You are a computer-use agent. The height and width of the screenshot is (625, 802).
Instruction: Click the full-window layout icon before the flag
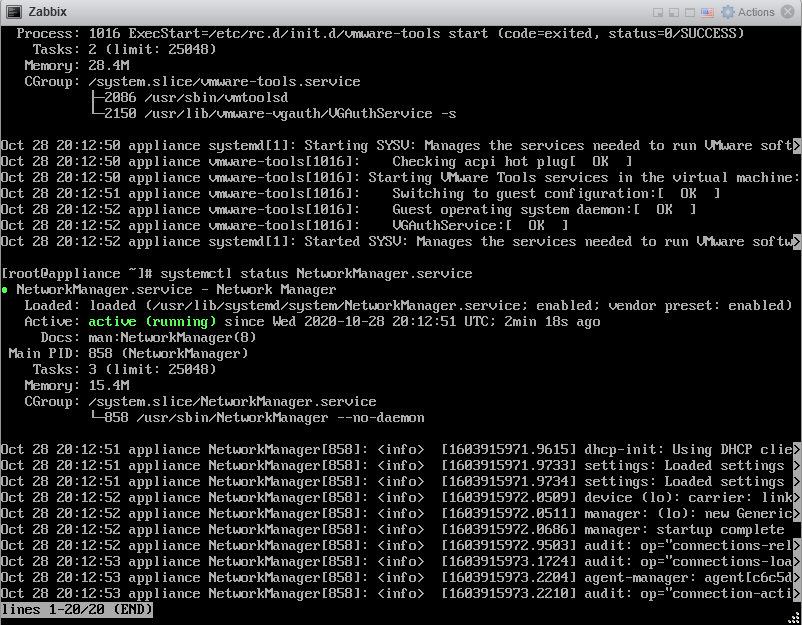[690, 12]
